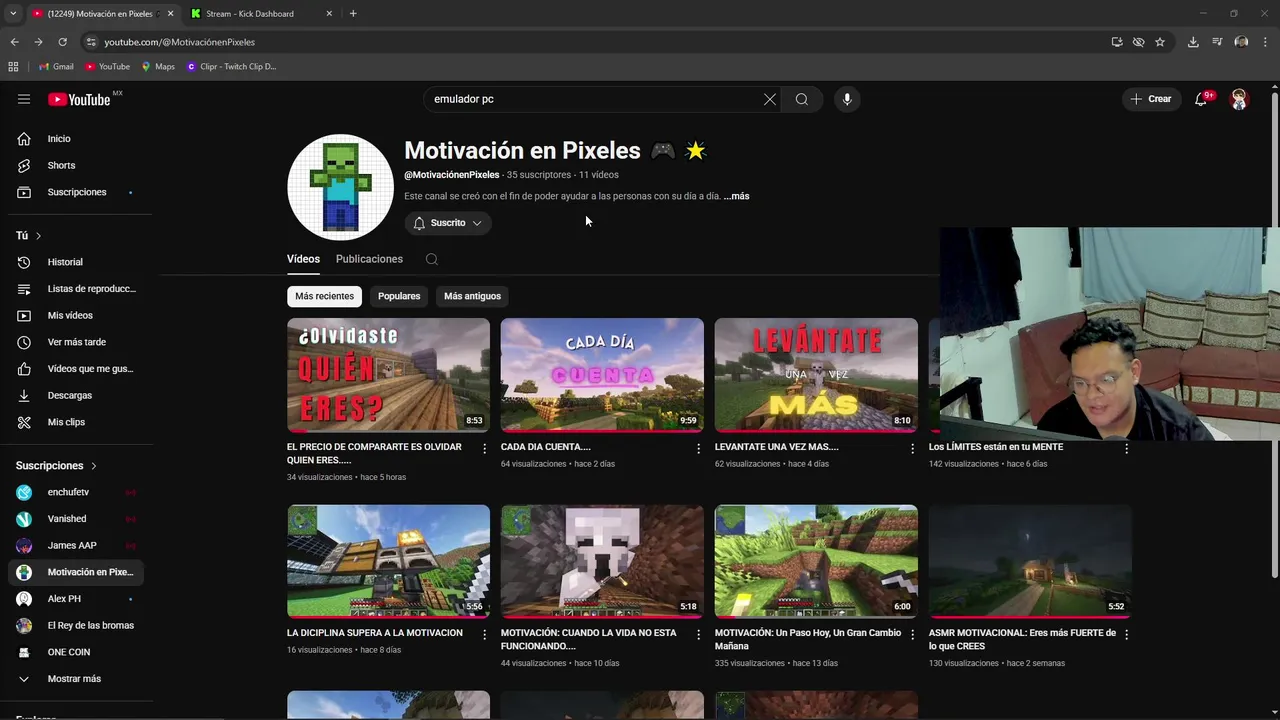Open the account avatar menu

click(x=1239, y=99)
